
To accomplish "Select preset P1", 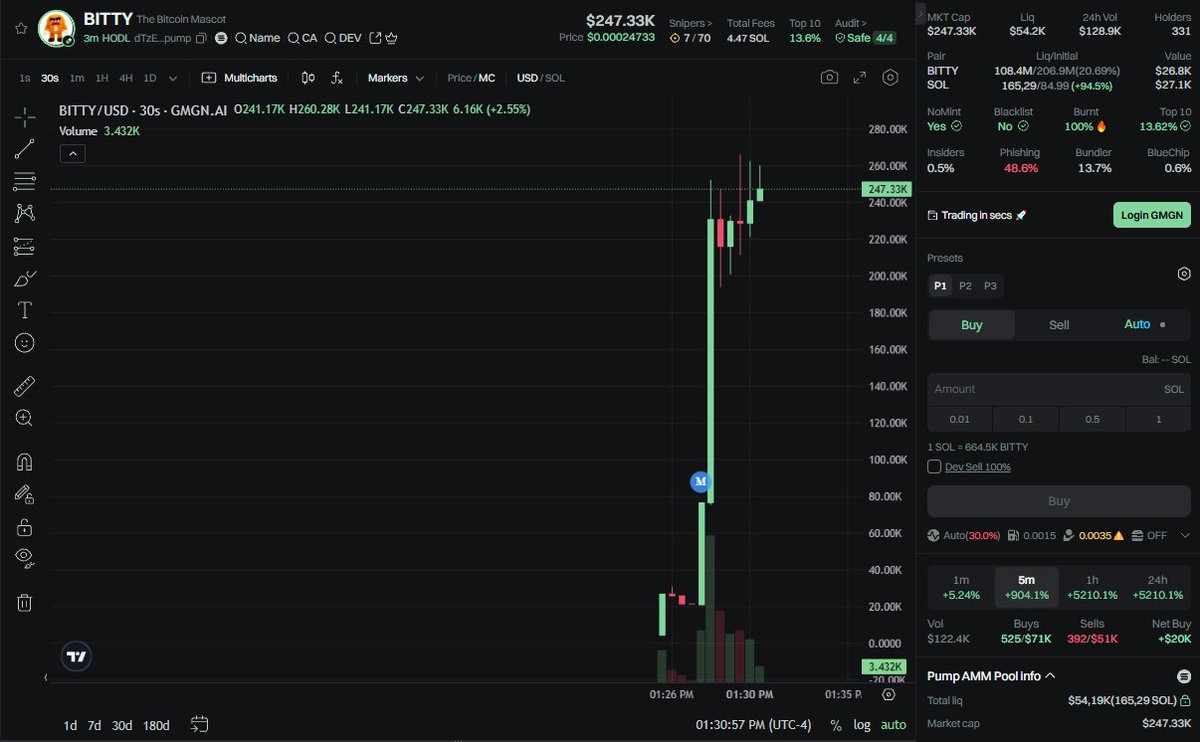I will pos(940,286).
